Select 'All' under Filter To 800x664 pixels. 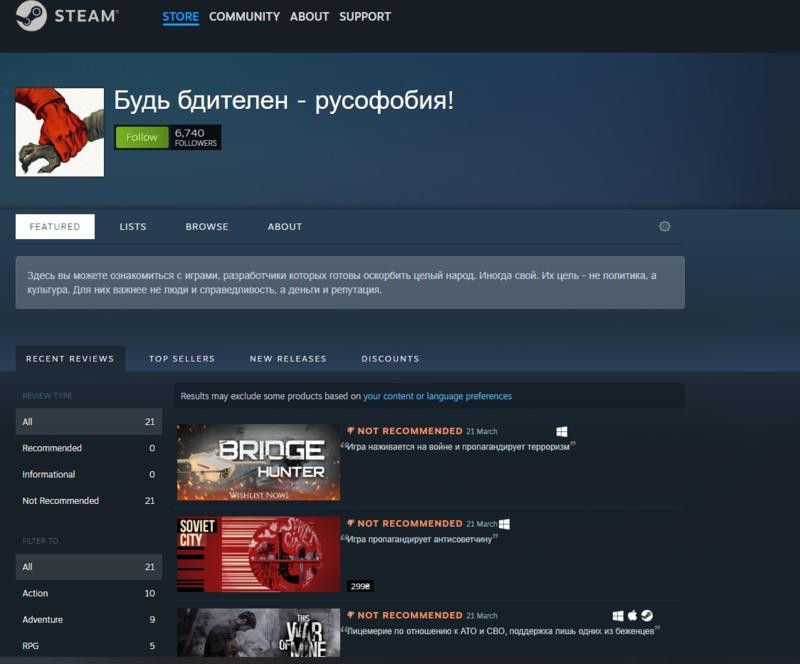coord(89,567)
